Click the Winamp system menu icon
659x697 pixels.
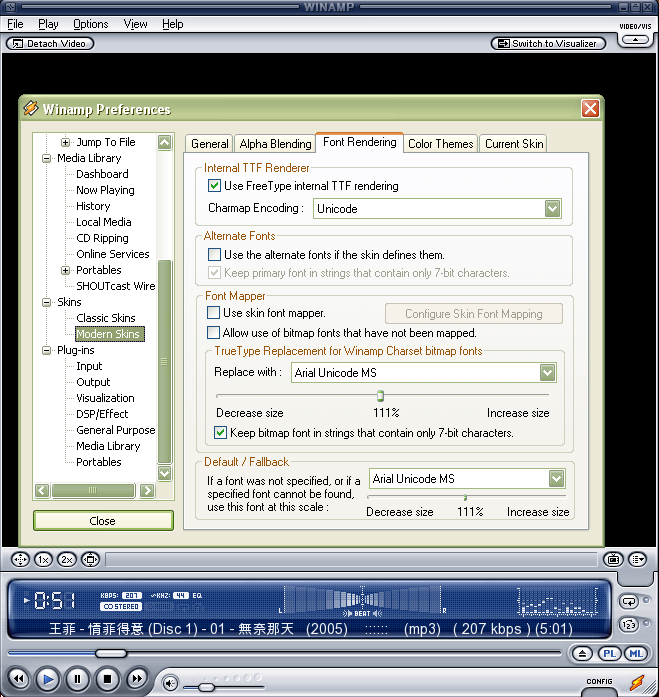coord(10,7)
